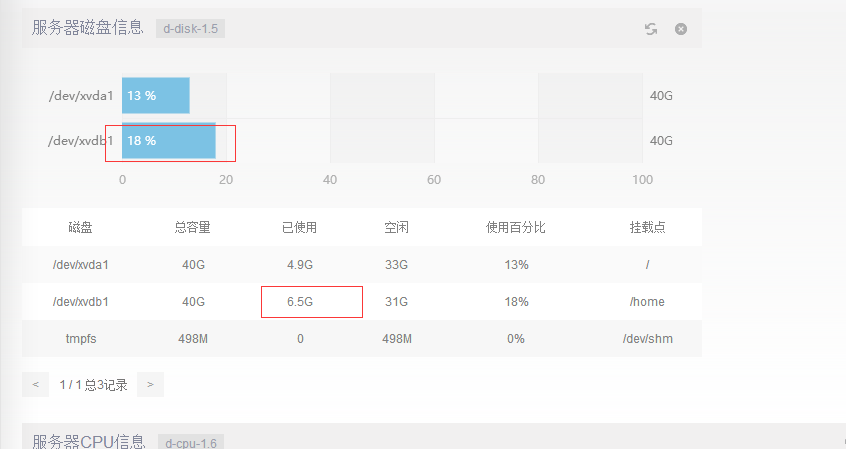The height and width of the screenshot is (449, 846).
Task: Go to the next page of records
Action: [x=150, y=384]
